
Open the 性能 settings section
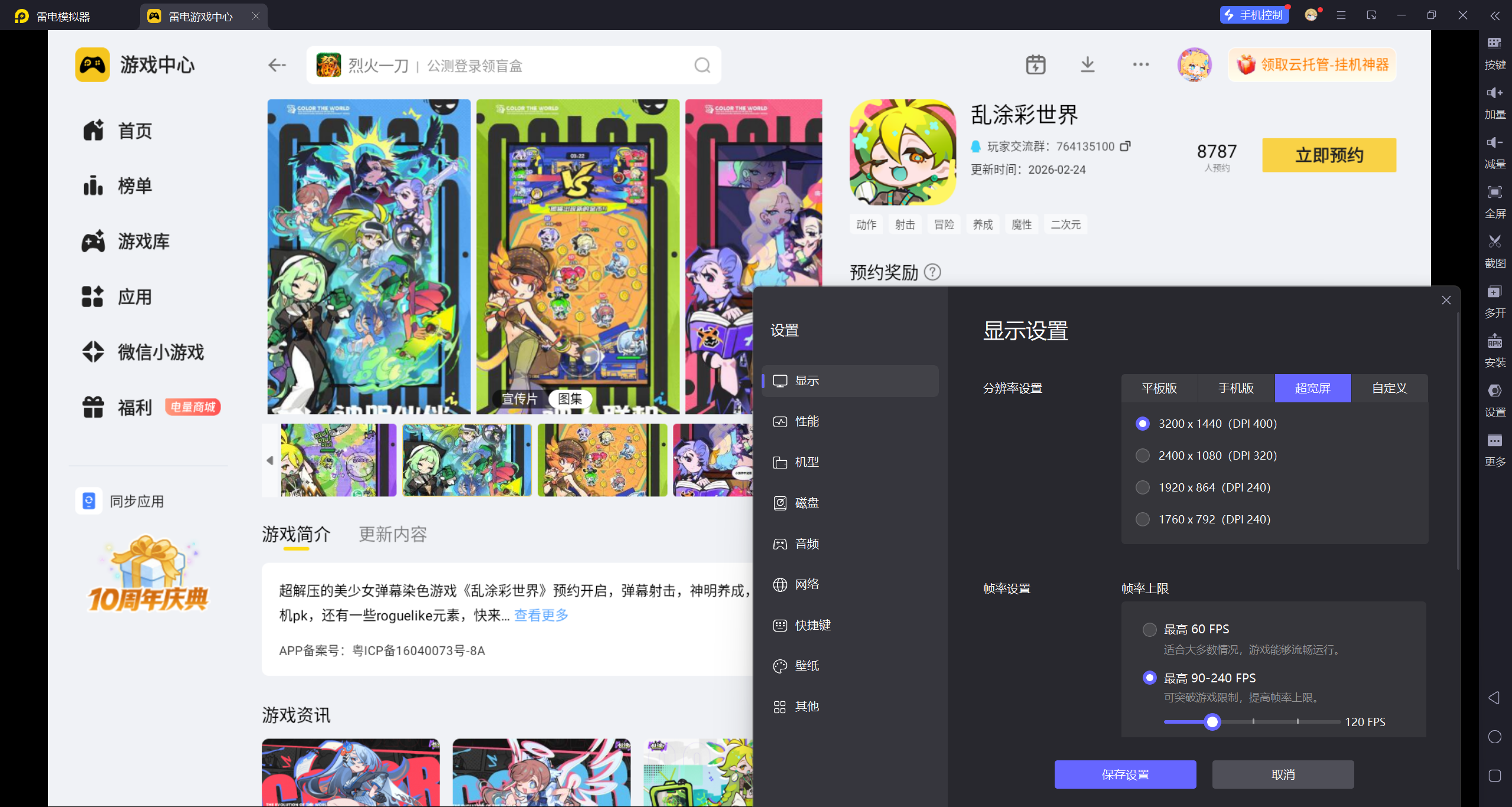[x=807, y=421]
